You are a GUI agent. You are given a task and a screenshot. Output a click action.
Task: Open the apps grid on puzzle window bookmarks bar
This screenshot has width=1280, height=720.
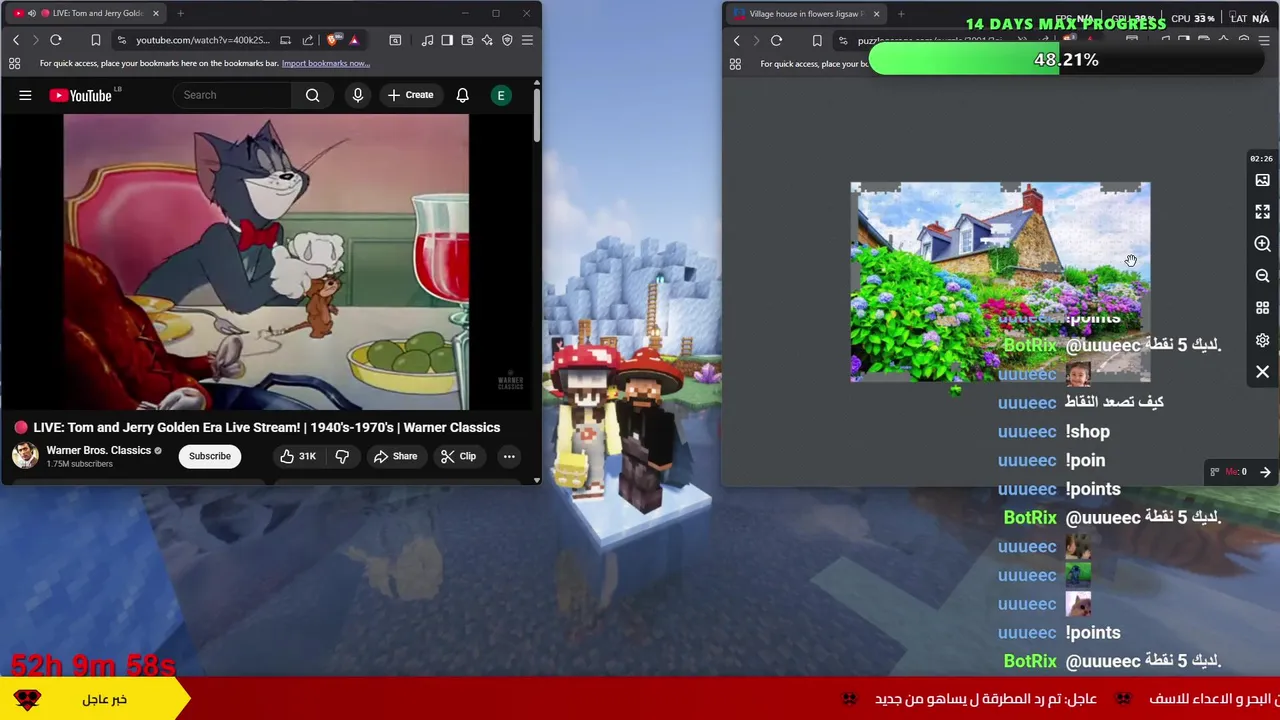735,64
